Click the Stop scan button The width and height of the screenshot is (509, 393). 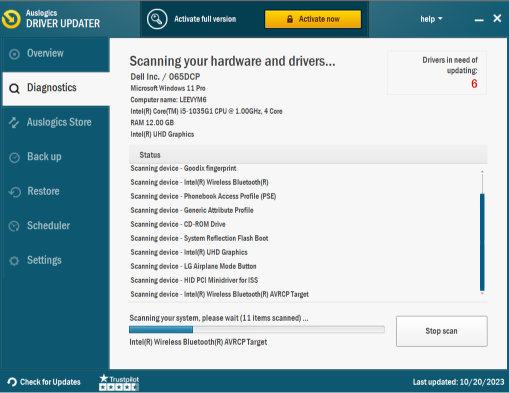click(442, 331)
